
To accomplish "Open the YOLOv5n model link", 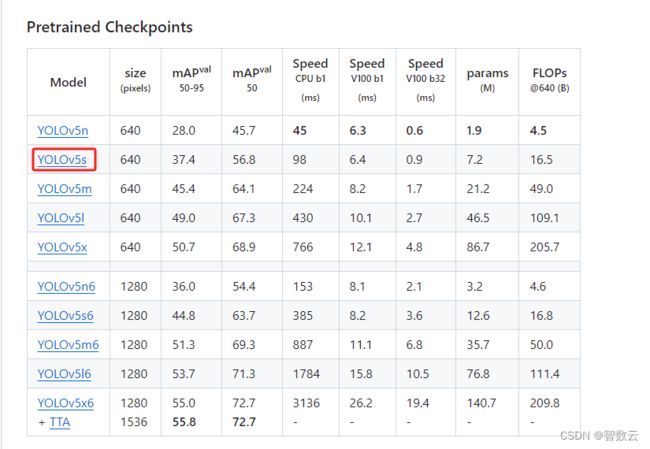I will (x=63, y=131).
